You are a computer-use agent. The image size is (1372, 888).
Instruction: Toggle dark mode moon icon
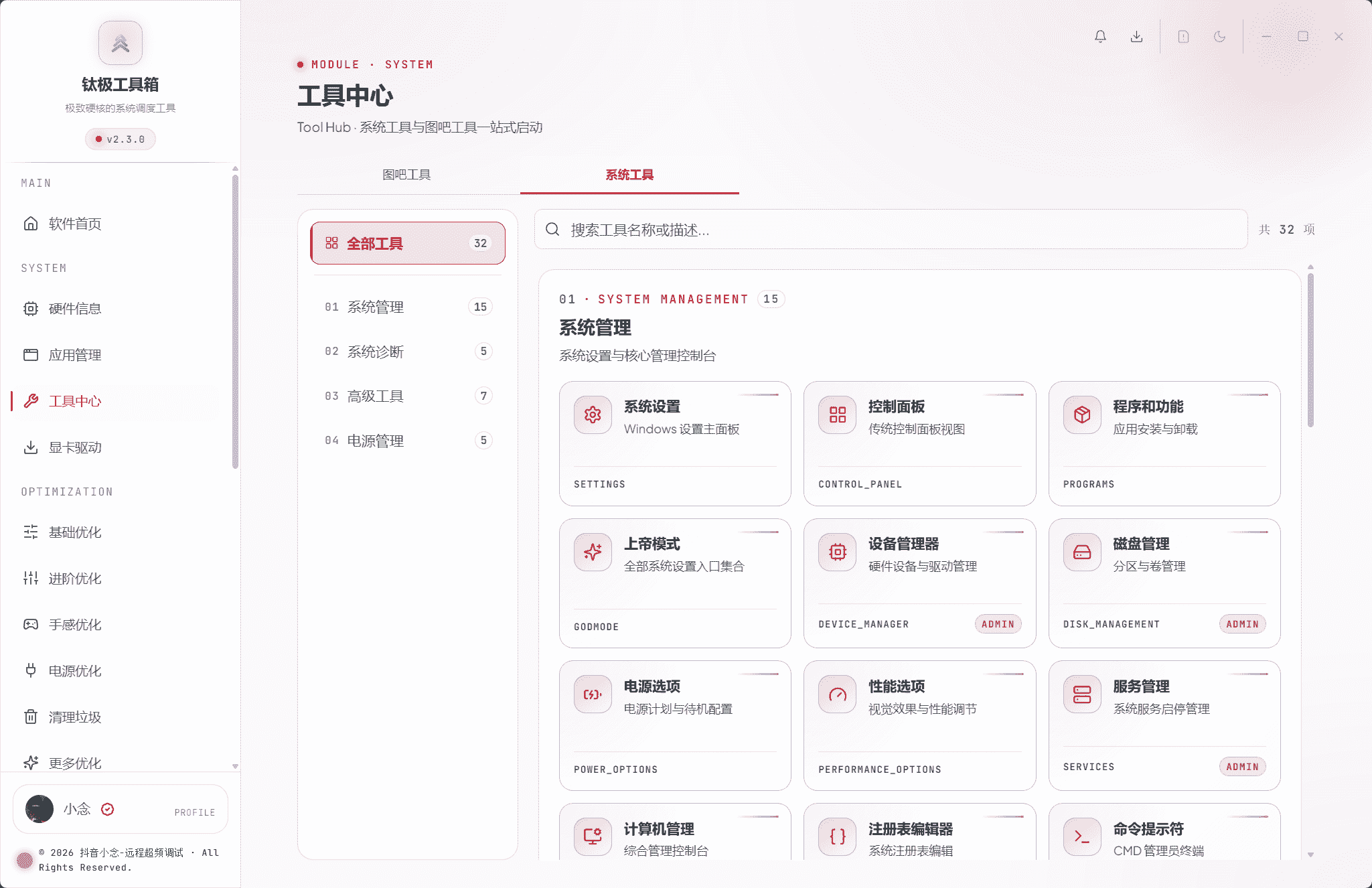click(x=1219, y=36)
